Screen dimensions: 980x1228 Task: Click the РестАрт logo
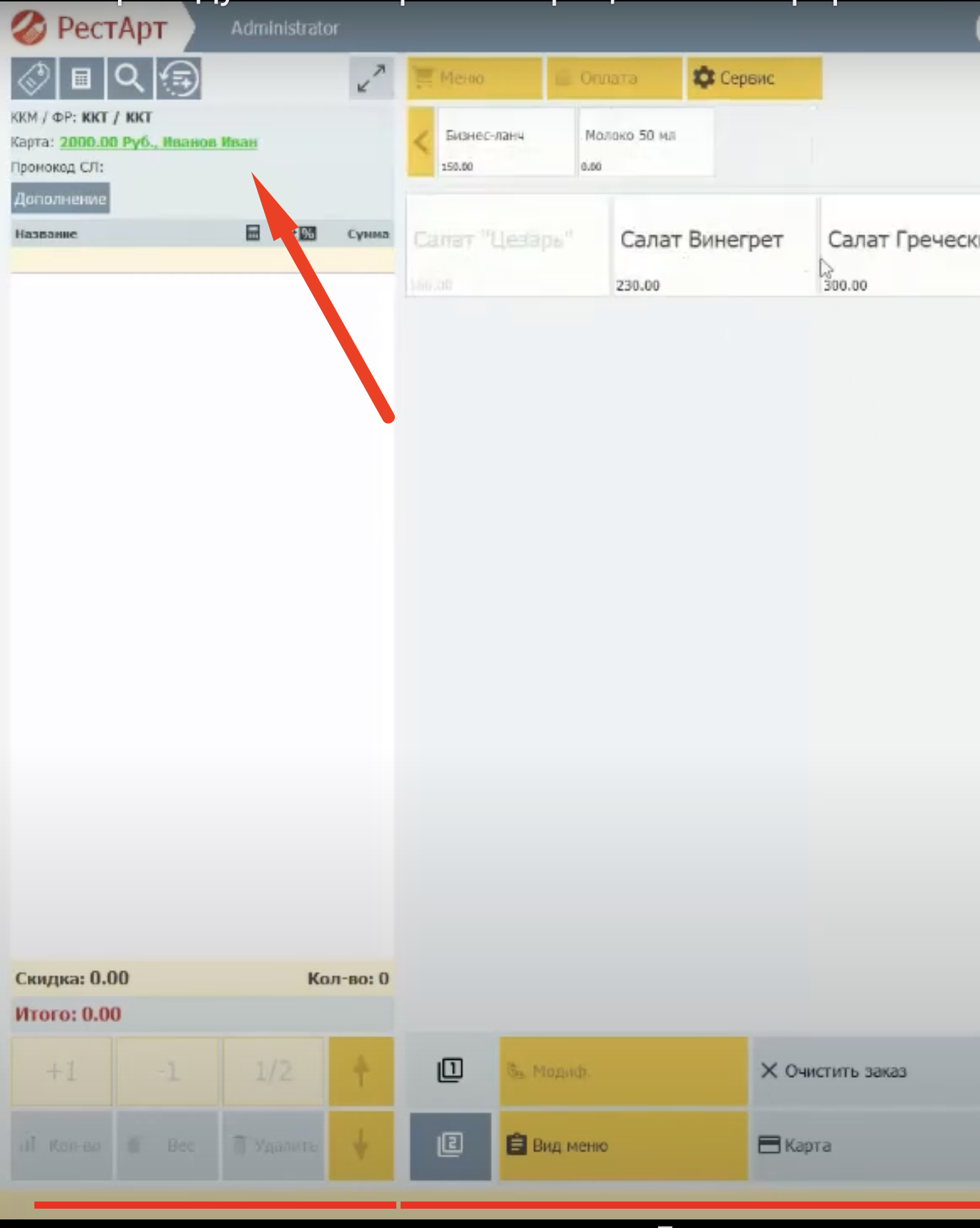[89, 28]
